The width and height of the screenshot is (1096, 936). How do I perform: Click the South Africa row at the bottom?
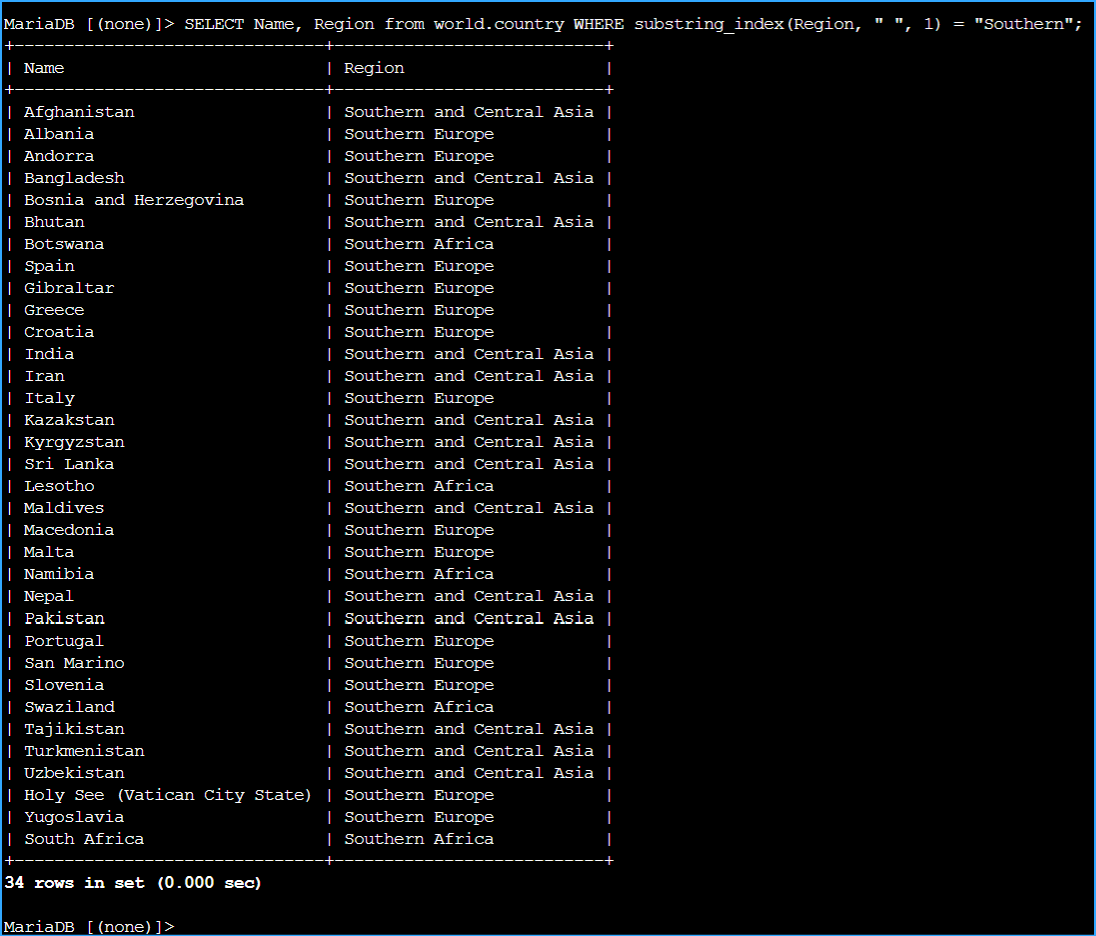(83, 838)
